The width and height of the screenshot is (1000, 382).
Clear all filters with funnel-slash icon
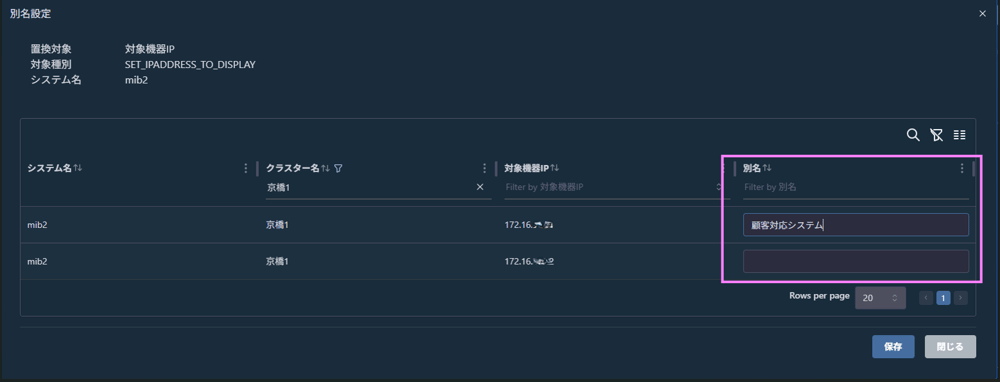tap(936, 135)
